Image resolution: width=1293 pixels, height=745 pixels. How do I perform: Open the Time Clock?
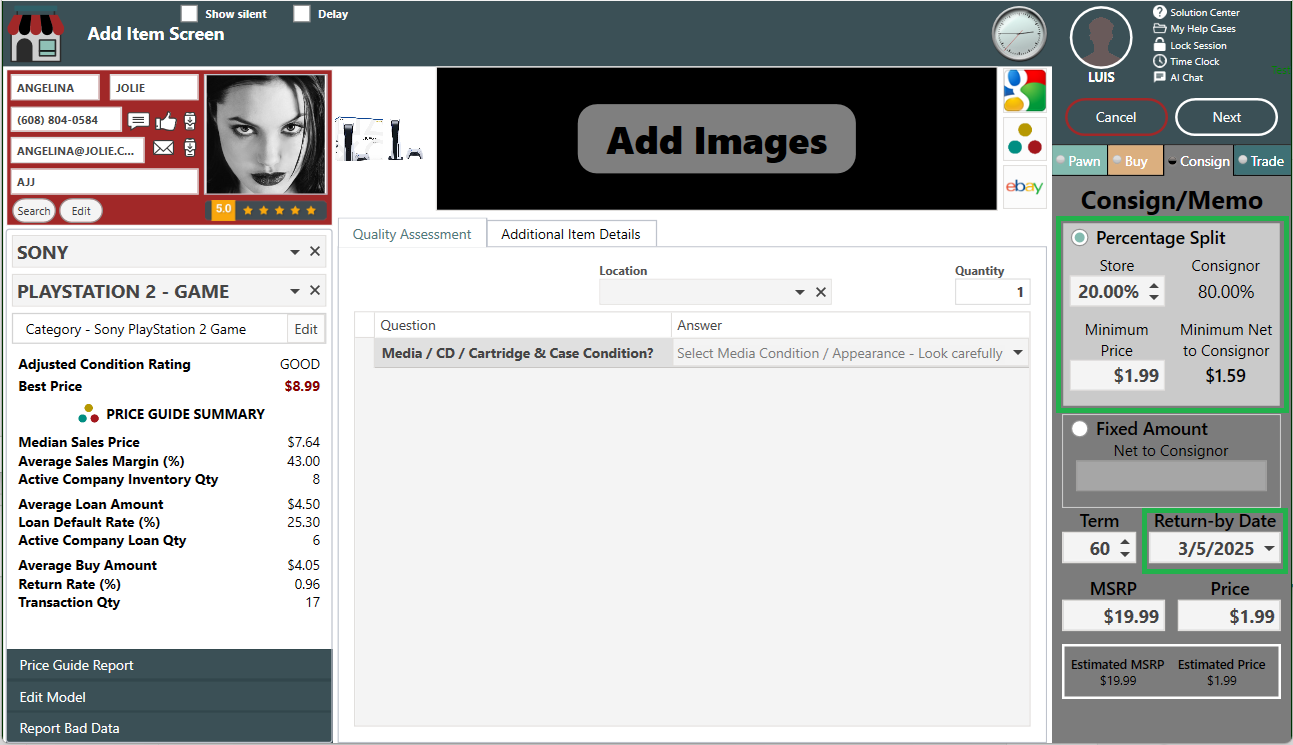(1186, 61)
